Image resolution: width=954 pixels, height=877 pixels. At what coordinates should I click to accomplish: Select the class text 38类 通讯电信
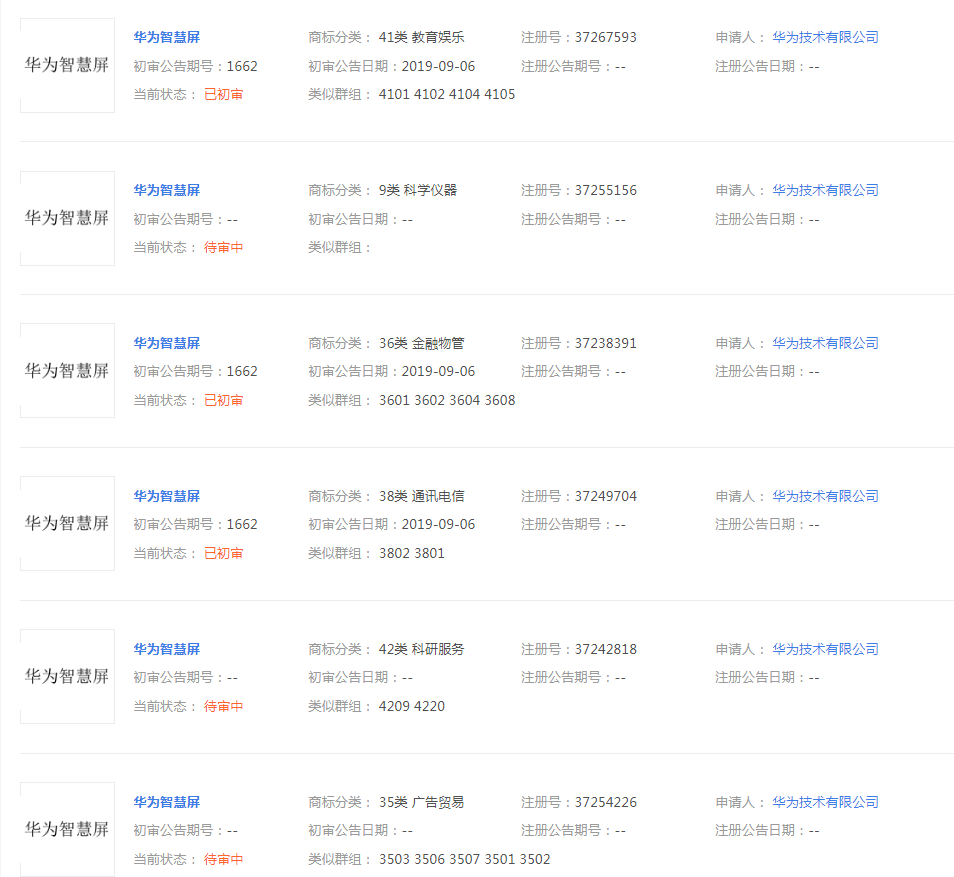tap(422, 496)
